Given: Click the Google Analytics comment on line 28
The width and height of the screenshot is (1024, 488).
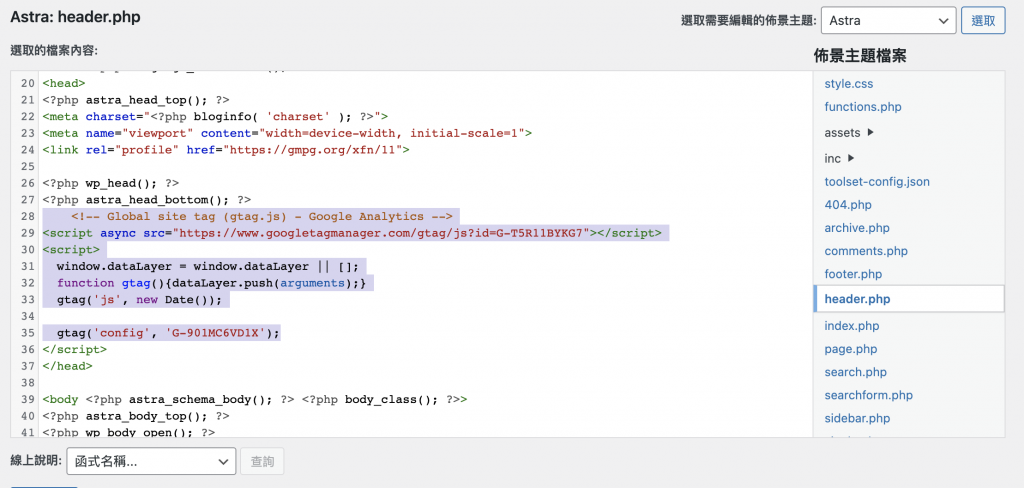Looking at the screenshot, I should 262,216.
